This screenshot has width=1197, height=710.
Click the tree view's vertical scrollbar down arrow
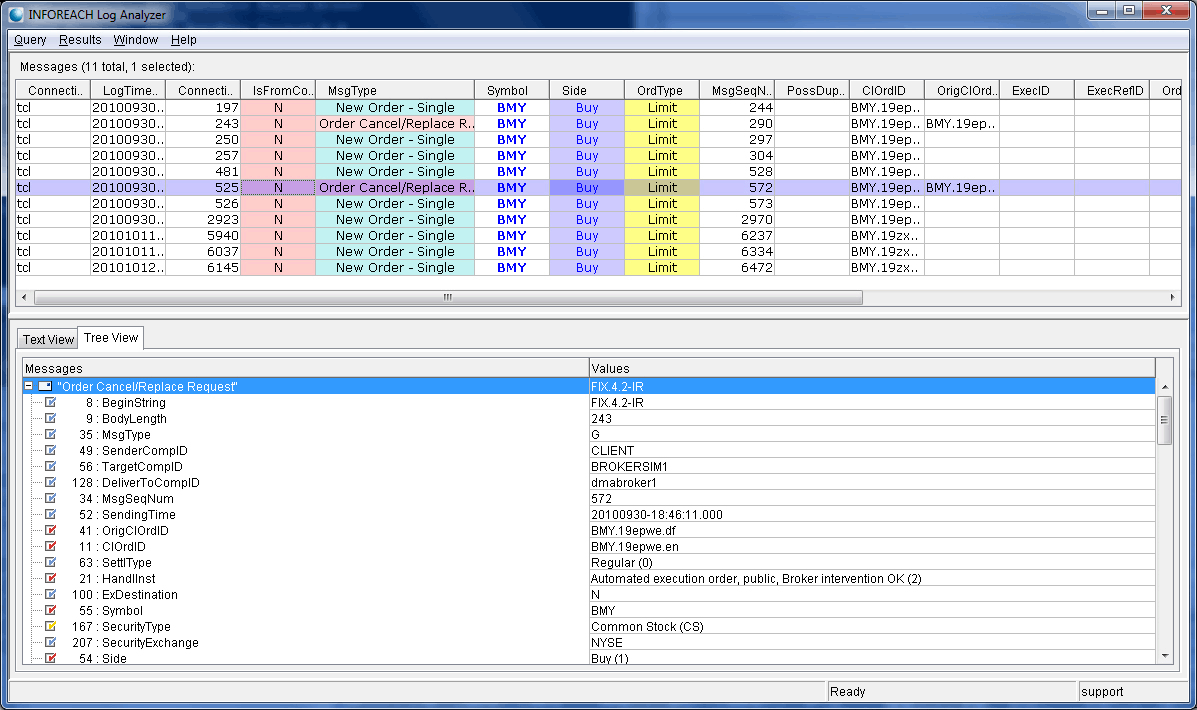pyautogui.click(x=1164, y=656)
